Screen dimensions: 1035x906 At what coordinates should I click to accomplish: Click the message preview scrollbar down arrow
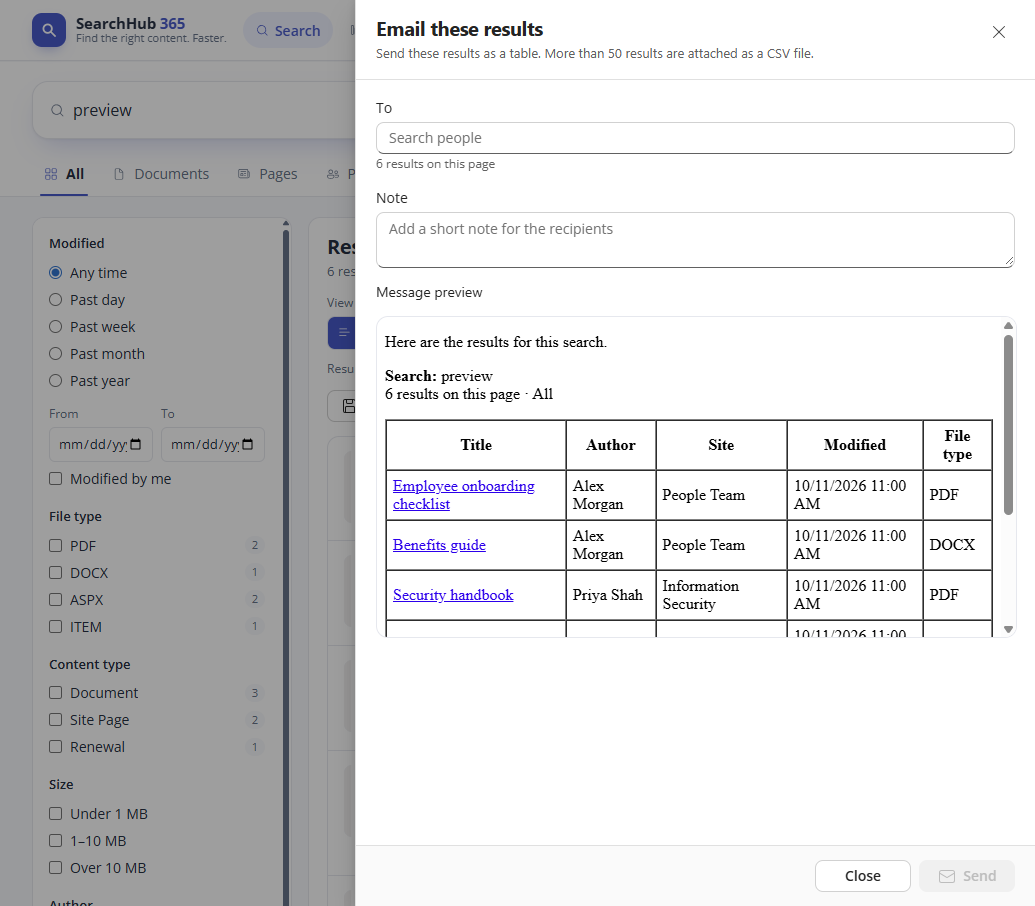[1008, 630]
